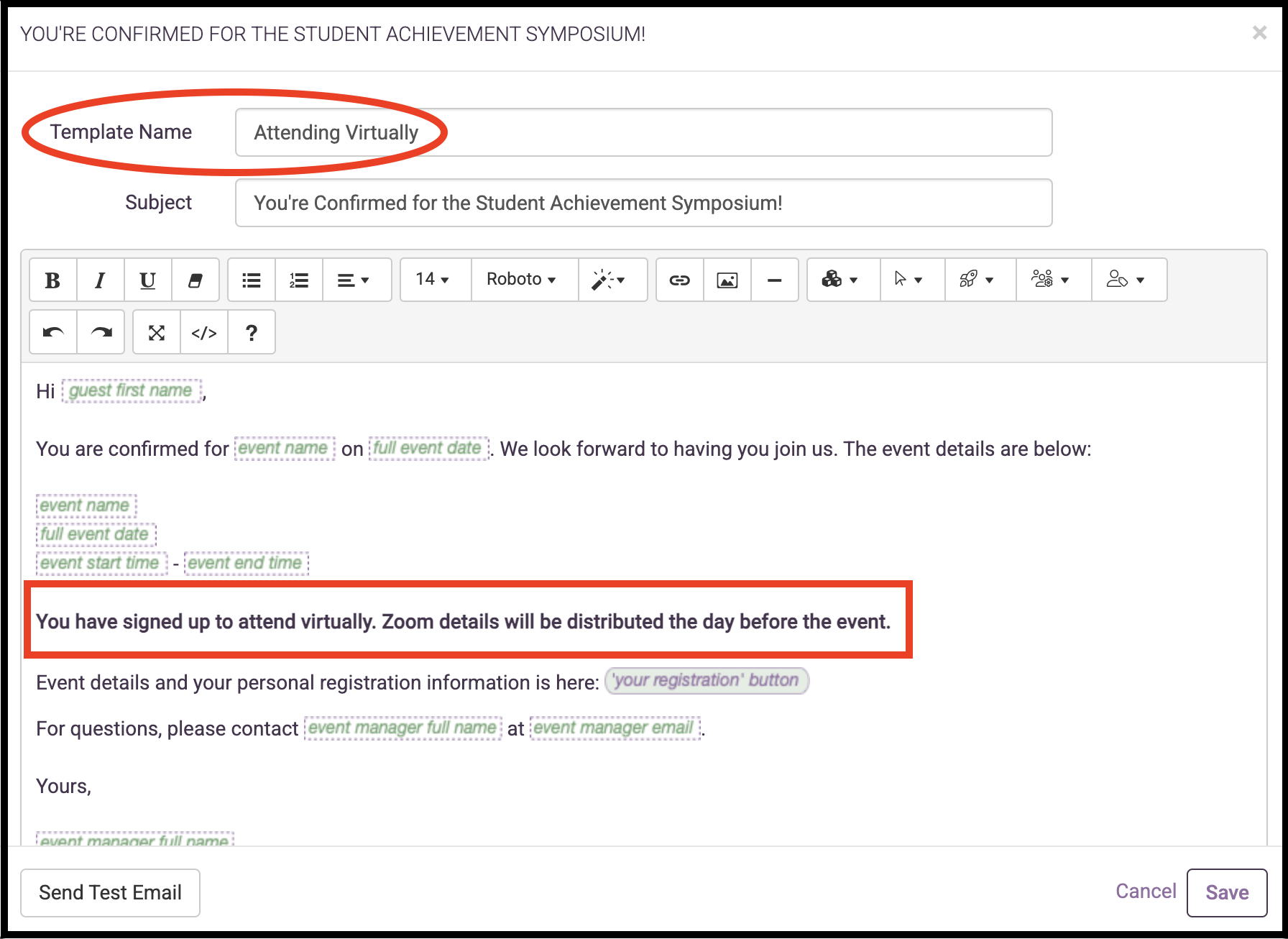Insert a picture using the image icon
The height and width of the screenshot is (939, 1288).
[x=727, y=280]
